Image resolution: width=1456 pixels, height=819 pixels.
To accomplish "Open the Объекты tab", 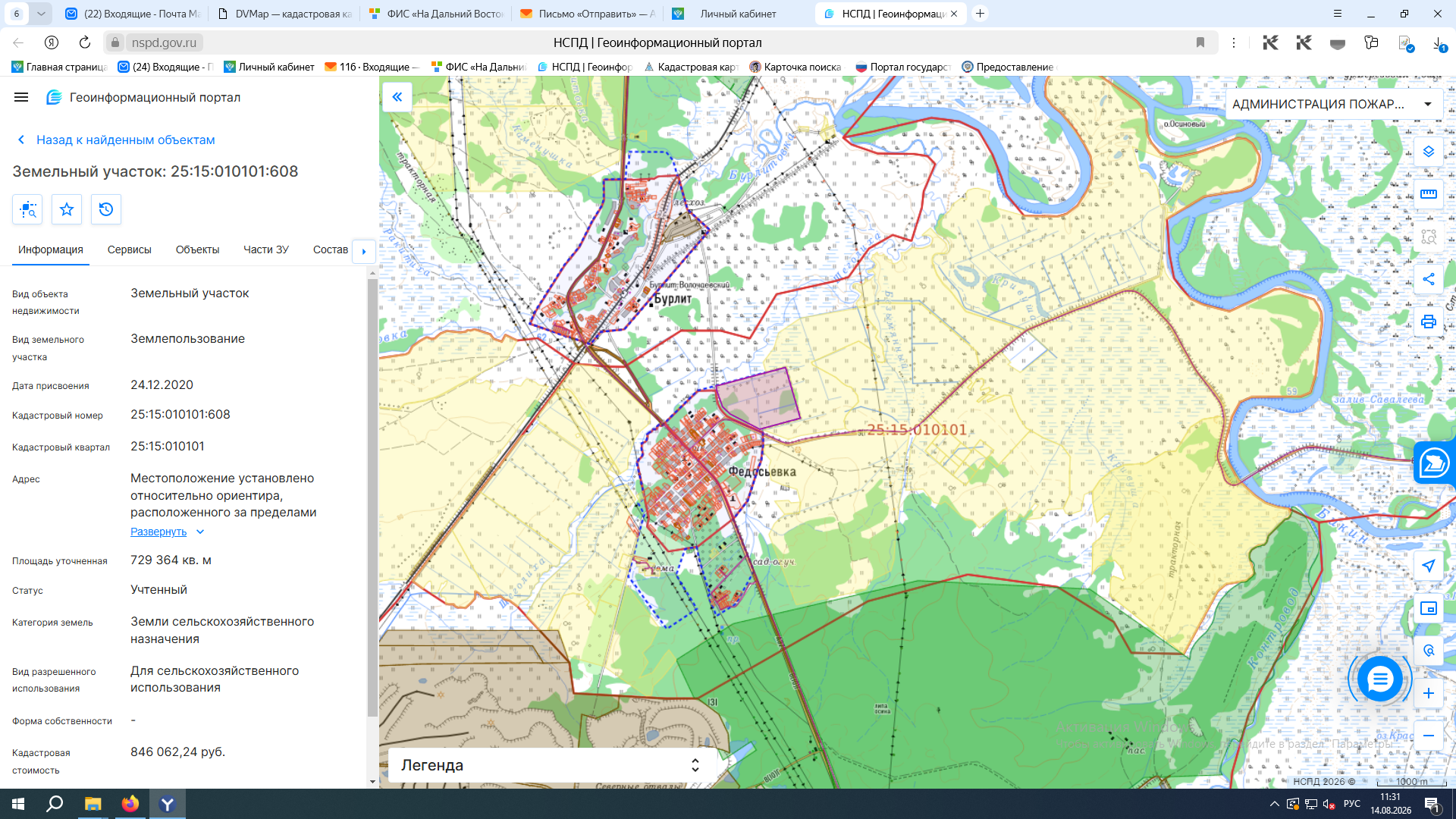I will [x=197, y=249].
